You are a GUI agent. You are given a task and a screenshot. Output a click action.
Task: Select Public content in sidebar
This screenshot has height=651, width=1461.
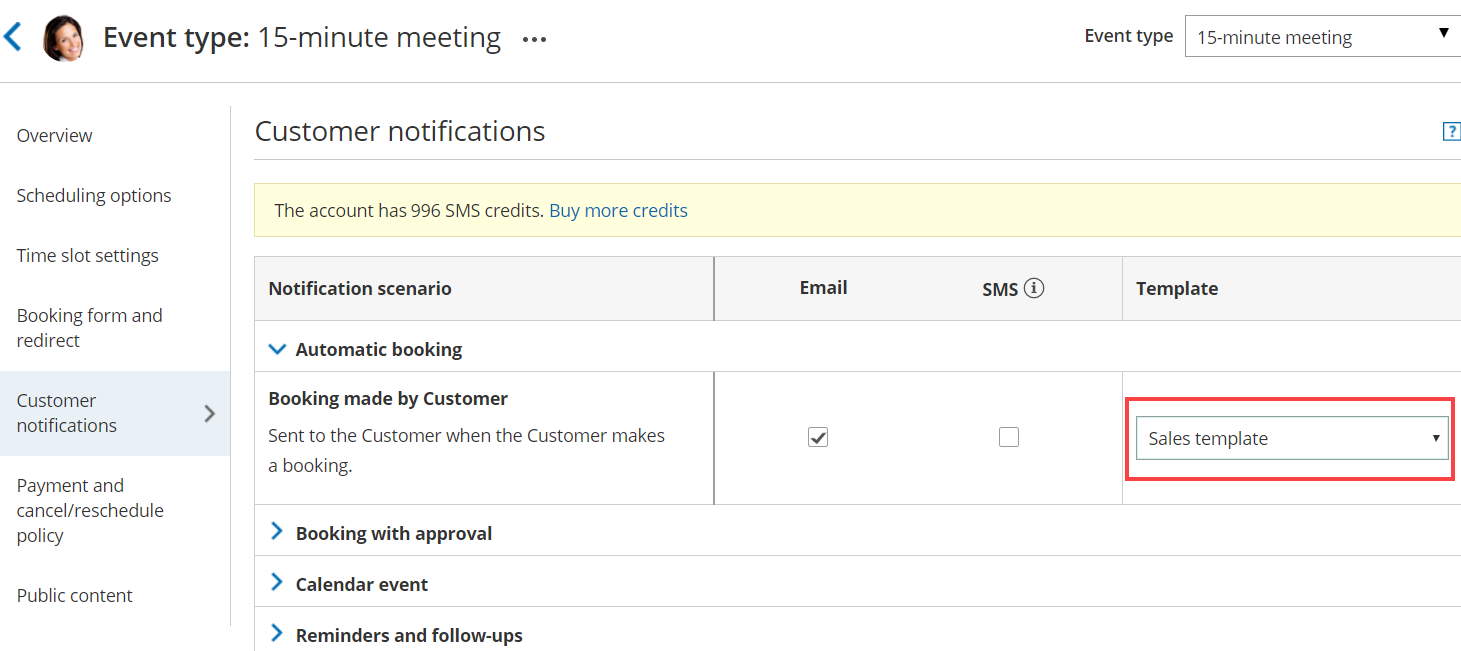(75, 595)
